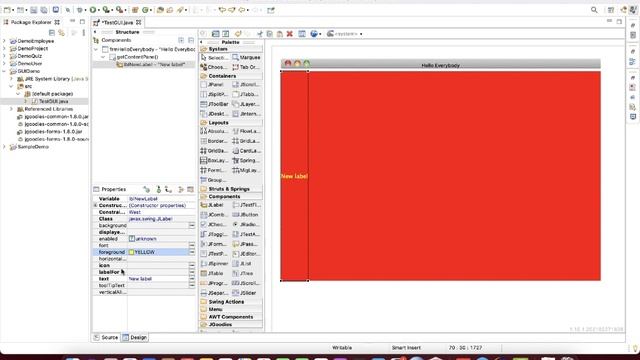This screenshot has width=640, height=360.
Task: Switch to the Source tab
Action: [106, 338]
